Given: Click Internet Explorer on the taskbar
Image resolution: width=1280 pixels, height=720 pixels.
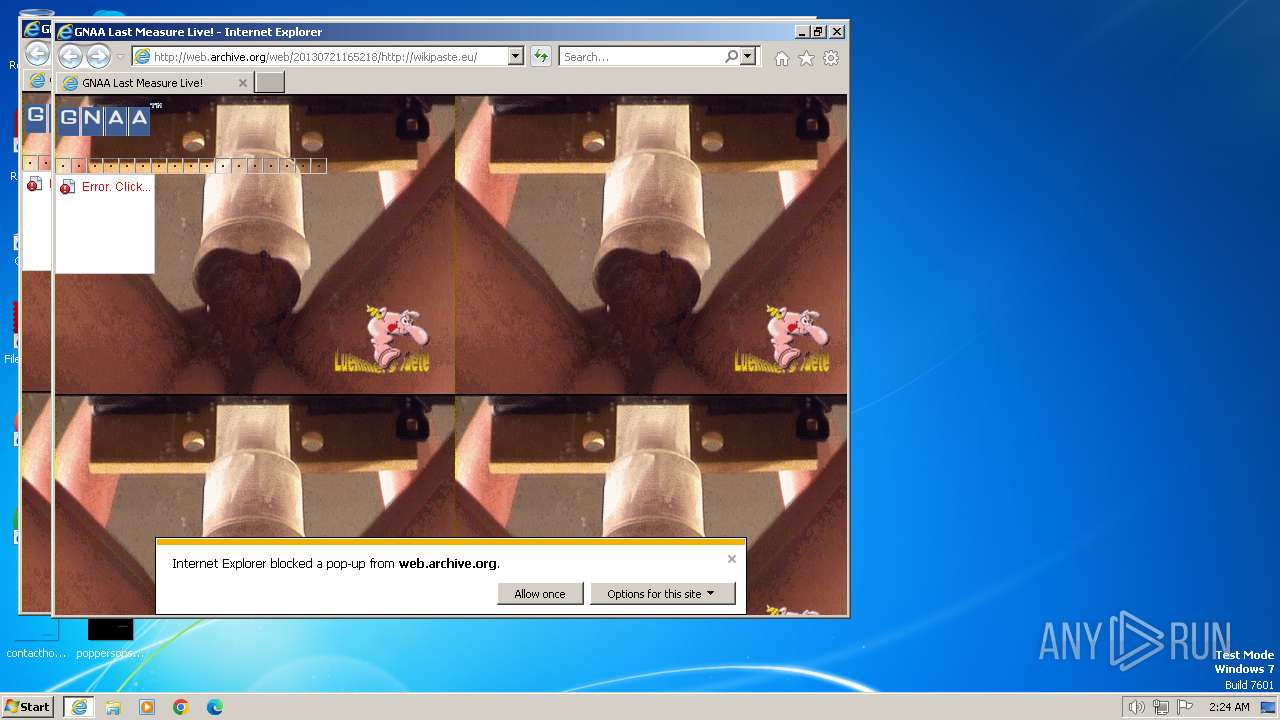Looking at the screenshot, I should pyautogui.click(x=79, y=707).
